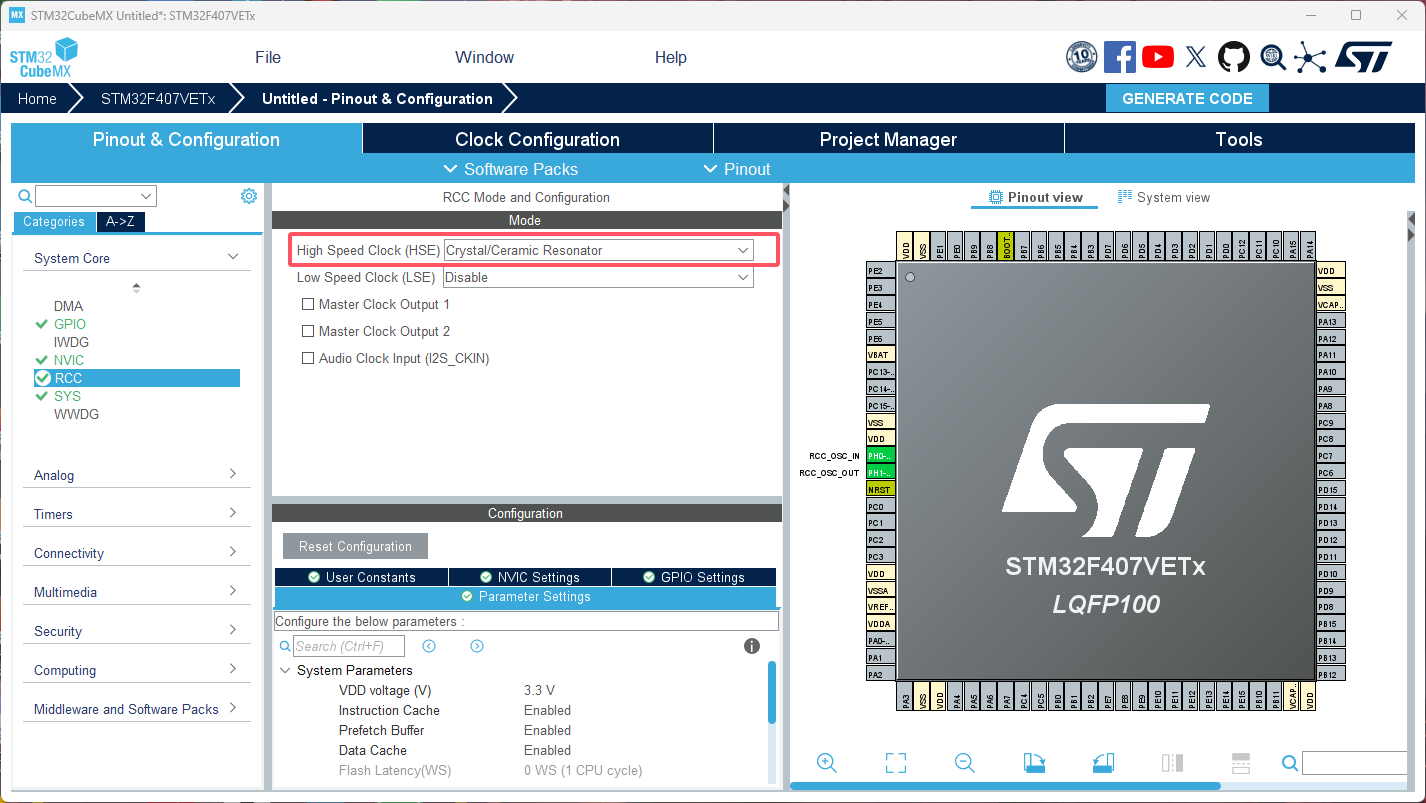
Task: Enable Master Clock Output 2
Action: pyautogui.click(x=308, y=331)
